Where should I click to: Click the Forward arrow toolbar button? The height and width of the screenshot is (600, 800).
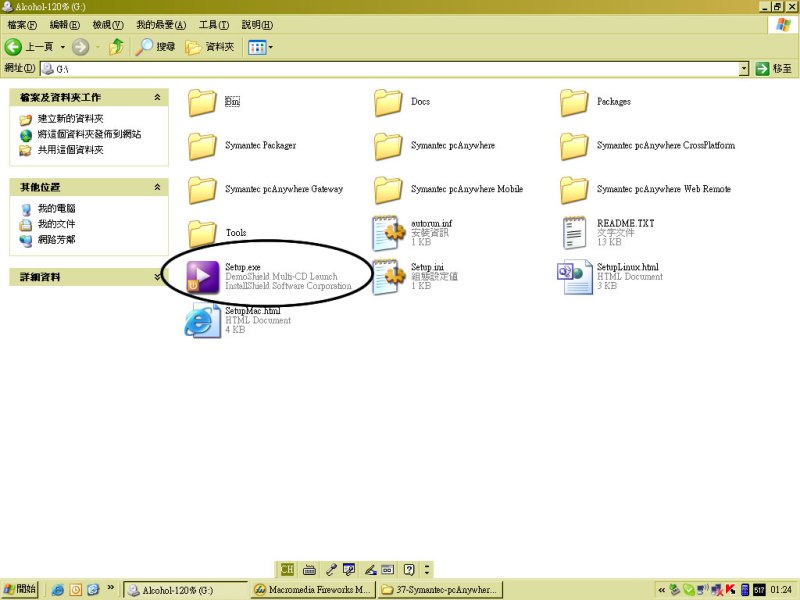tap(81, 47)
